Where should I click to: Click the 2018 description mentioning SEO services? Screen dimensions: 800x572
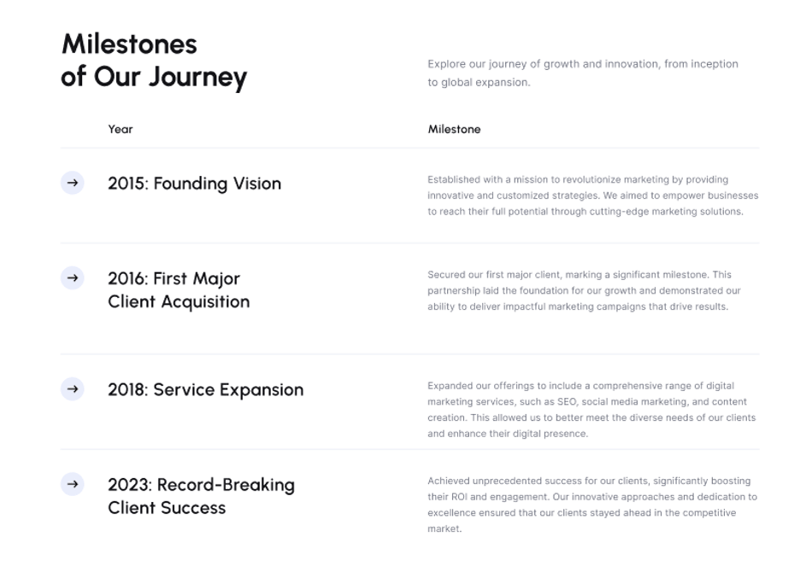[x=591, y=409]
